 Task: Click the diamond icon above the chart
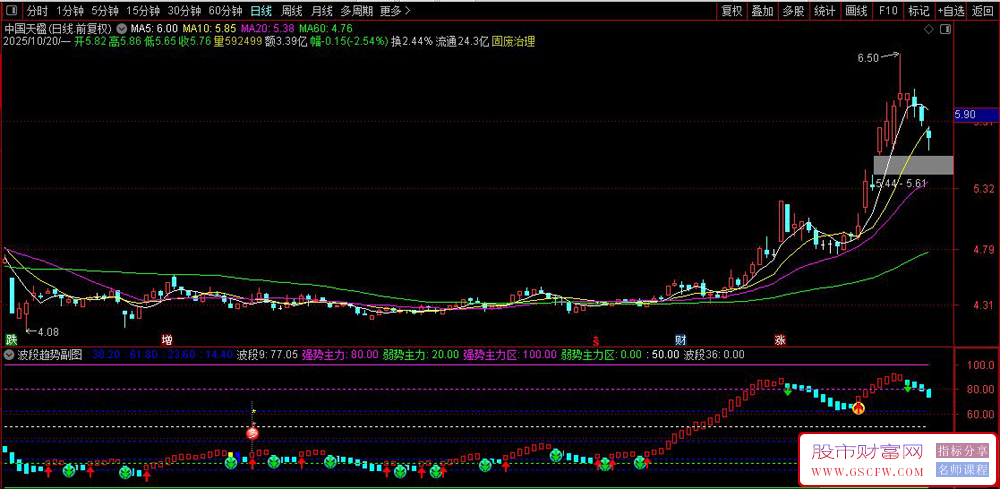[929, 29]
